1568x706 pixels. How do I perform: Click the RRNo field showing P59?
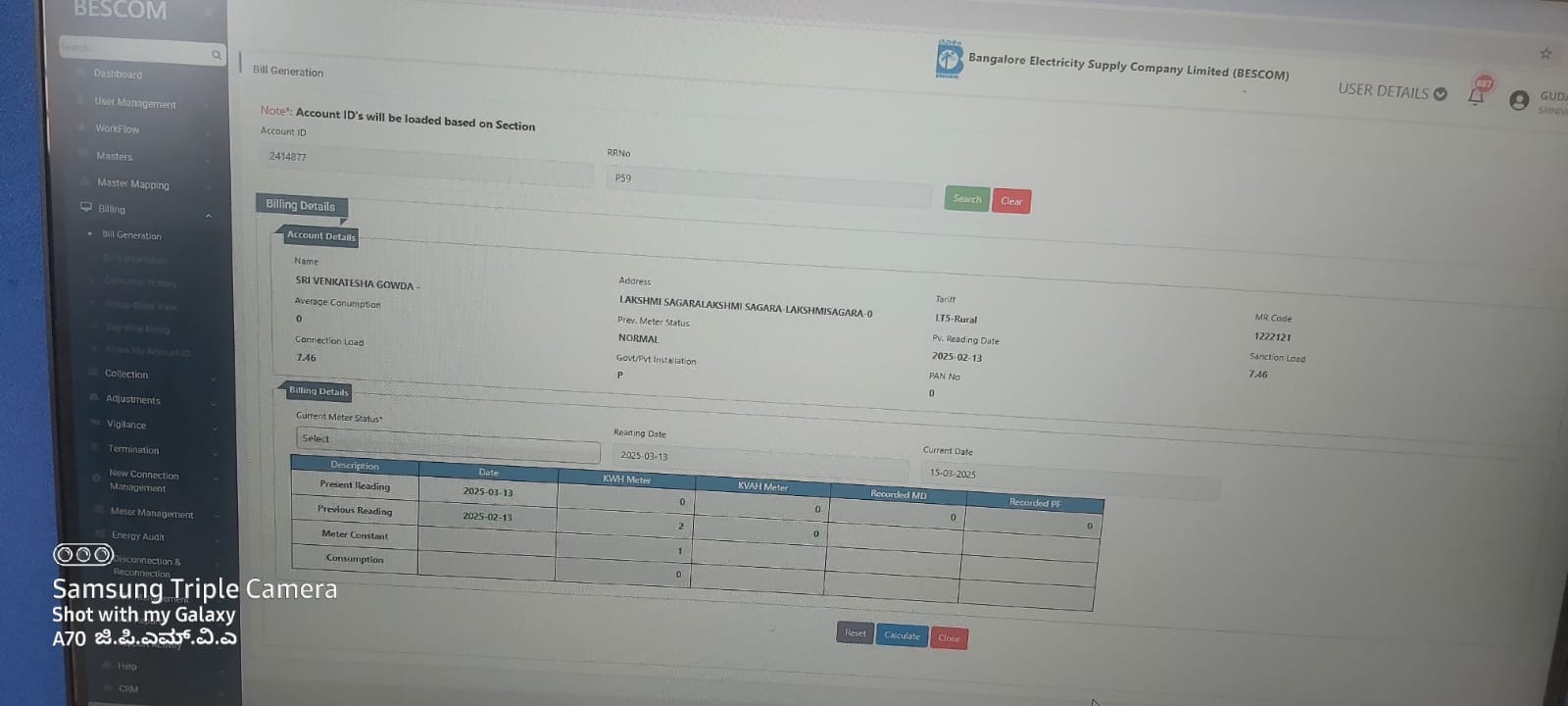(x=768, y=186)
